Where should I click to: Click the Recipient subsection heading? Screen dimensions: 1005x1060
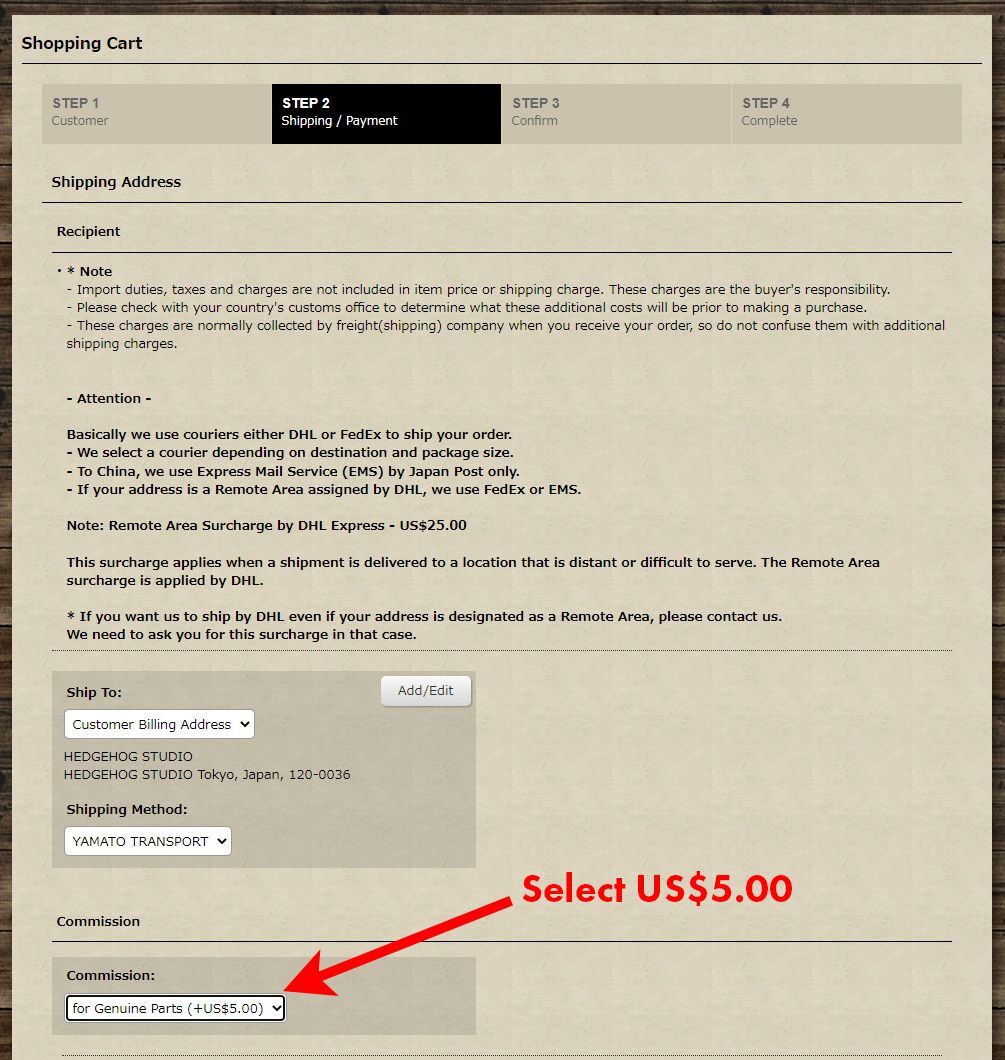tap(89, 231)
